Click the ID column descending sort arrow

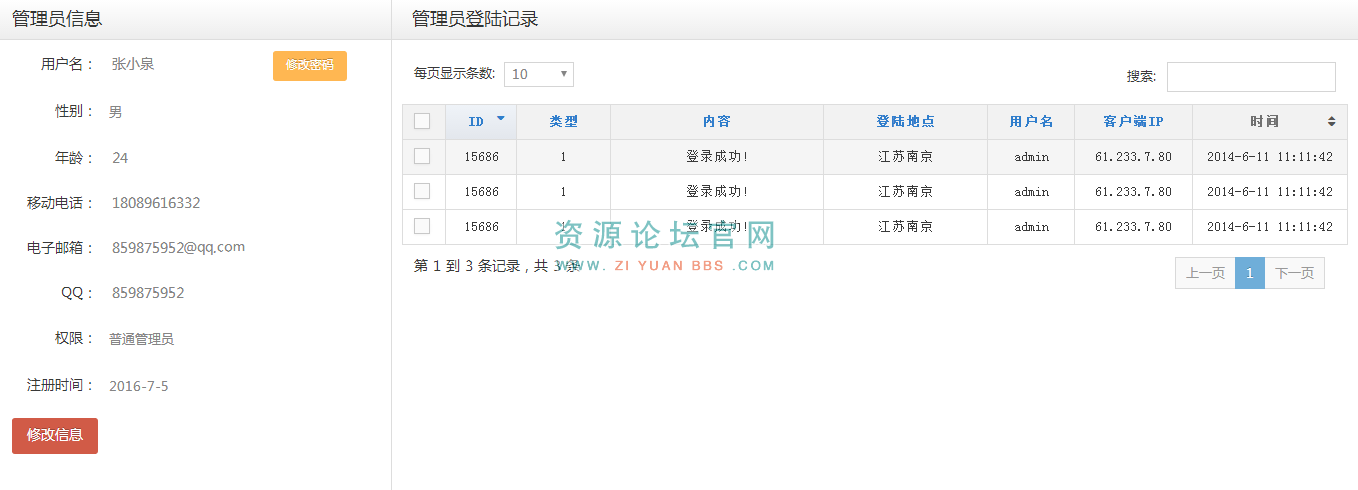[501, 118]
